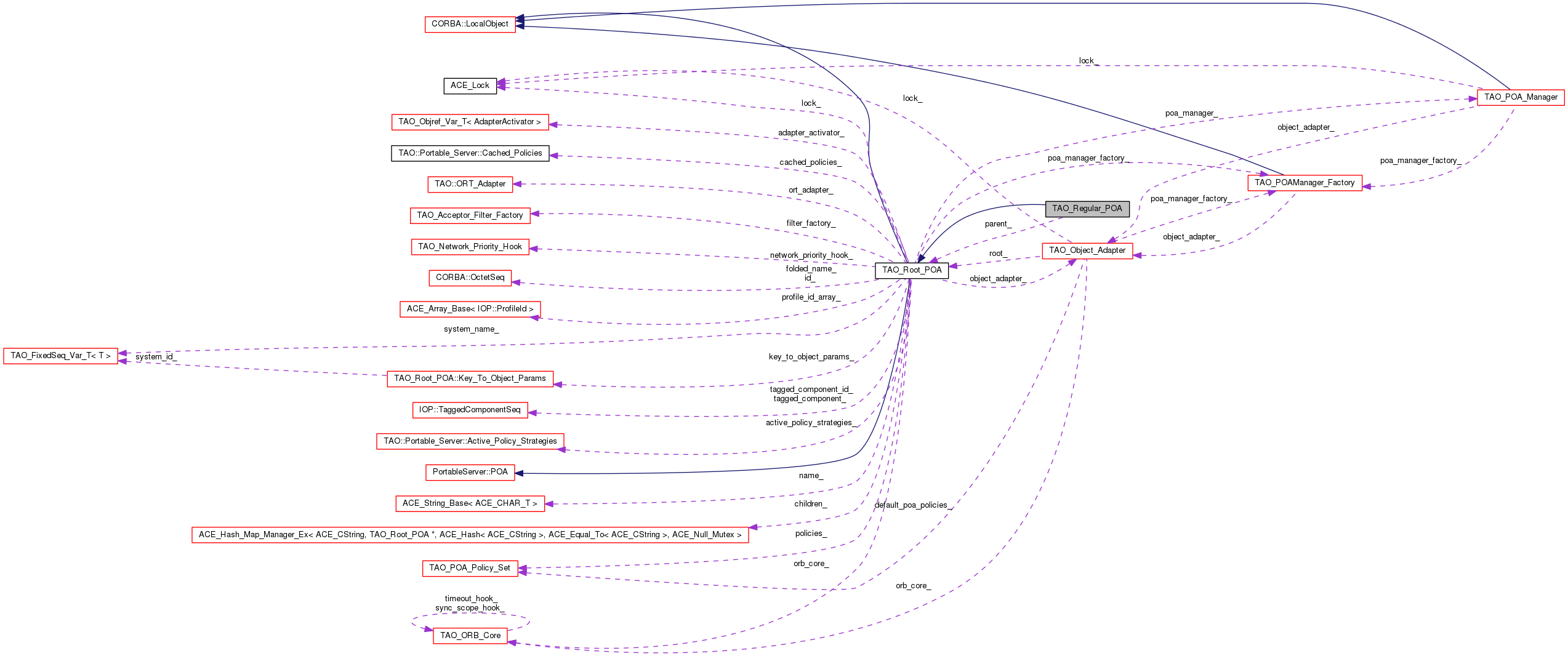The image size is (1568, 656).
Task: Open ACE_Array_Base< IOP::ProfileId > node
Action: tap(470, 309)
